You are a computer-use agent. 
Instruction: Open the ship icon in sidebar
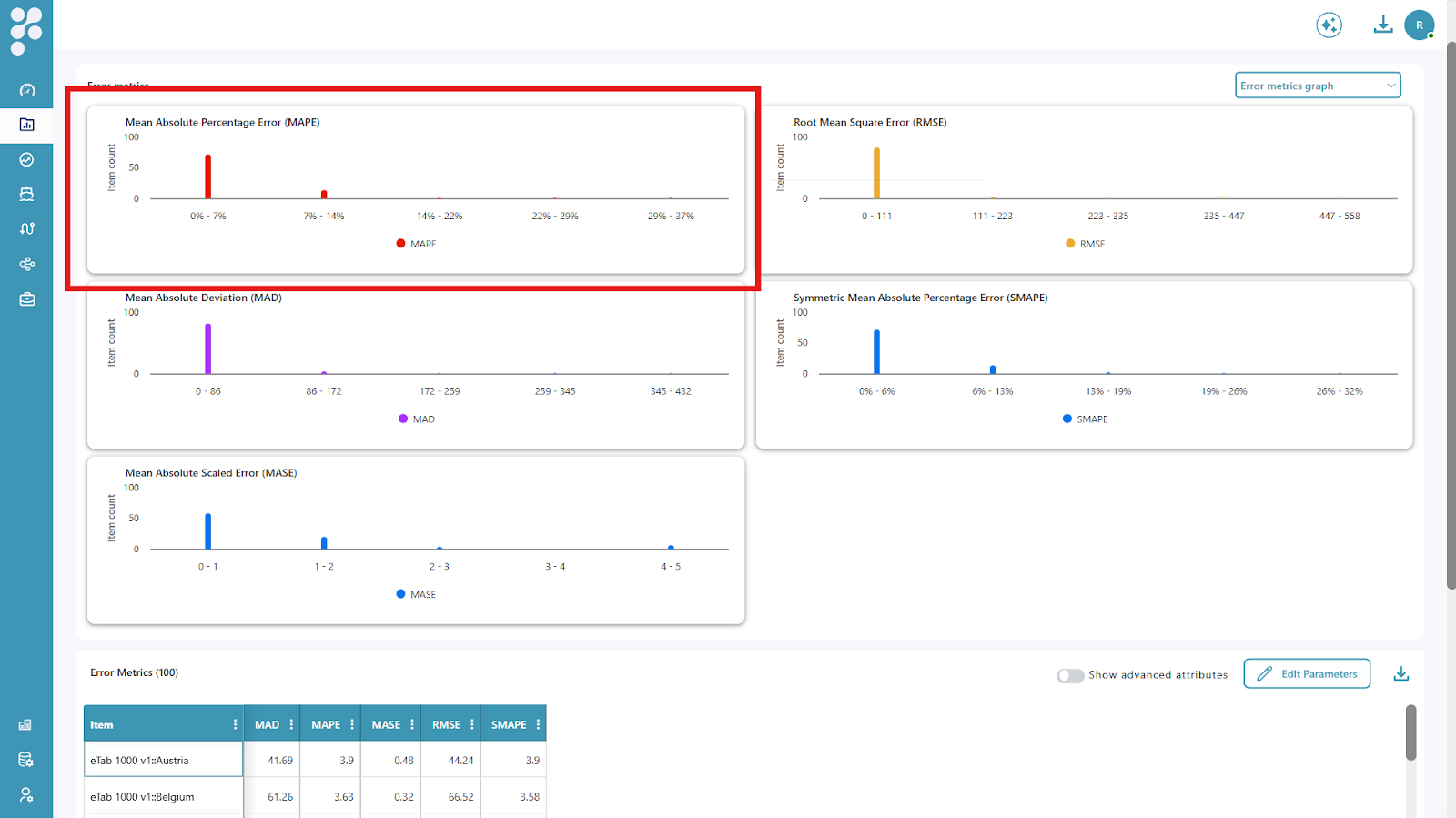coord(26,194)
